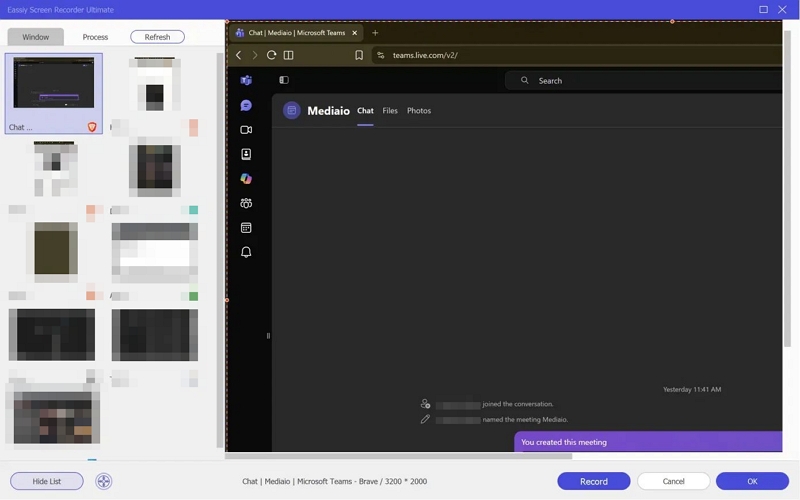Screen dimensions: 800x500
Task: Open the Communities icon in Teams sidebar
Action: (246, 203)
